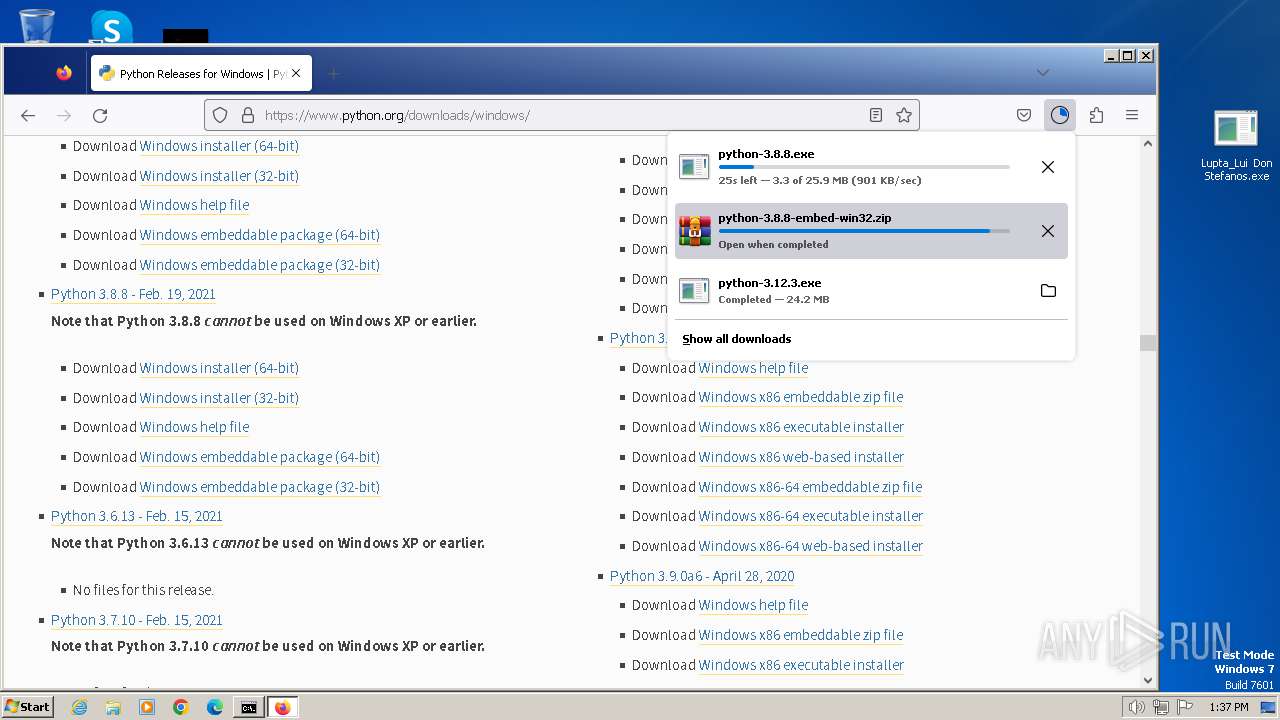Image resolution: width=1280 pixels, height=720 pixels.
Task: Toggle reader view icon
Action: 876,115
